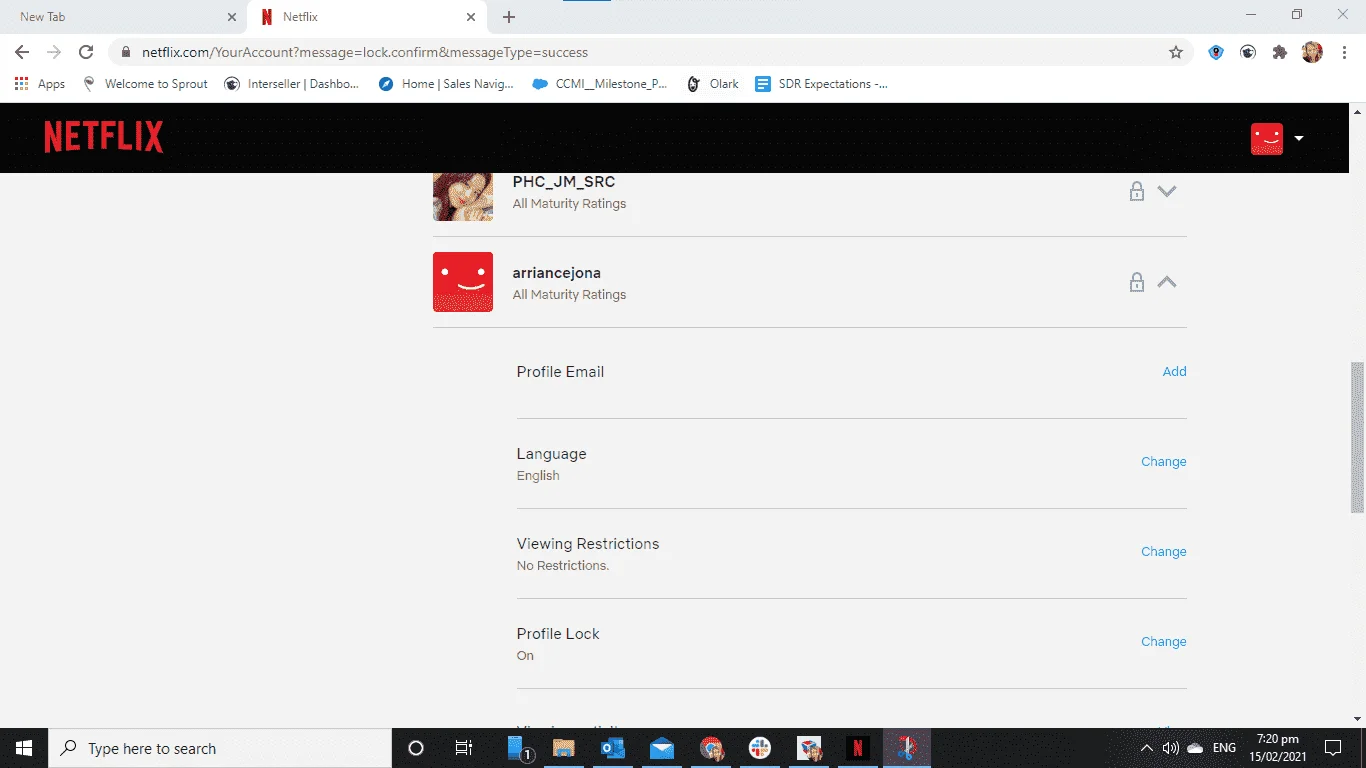Open Outlook from the taskbar

pos(613,748)
